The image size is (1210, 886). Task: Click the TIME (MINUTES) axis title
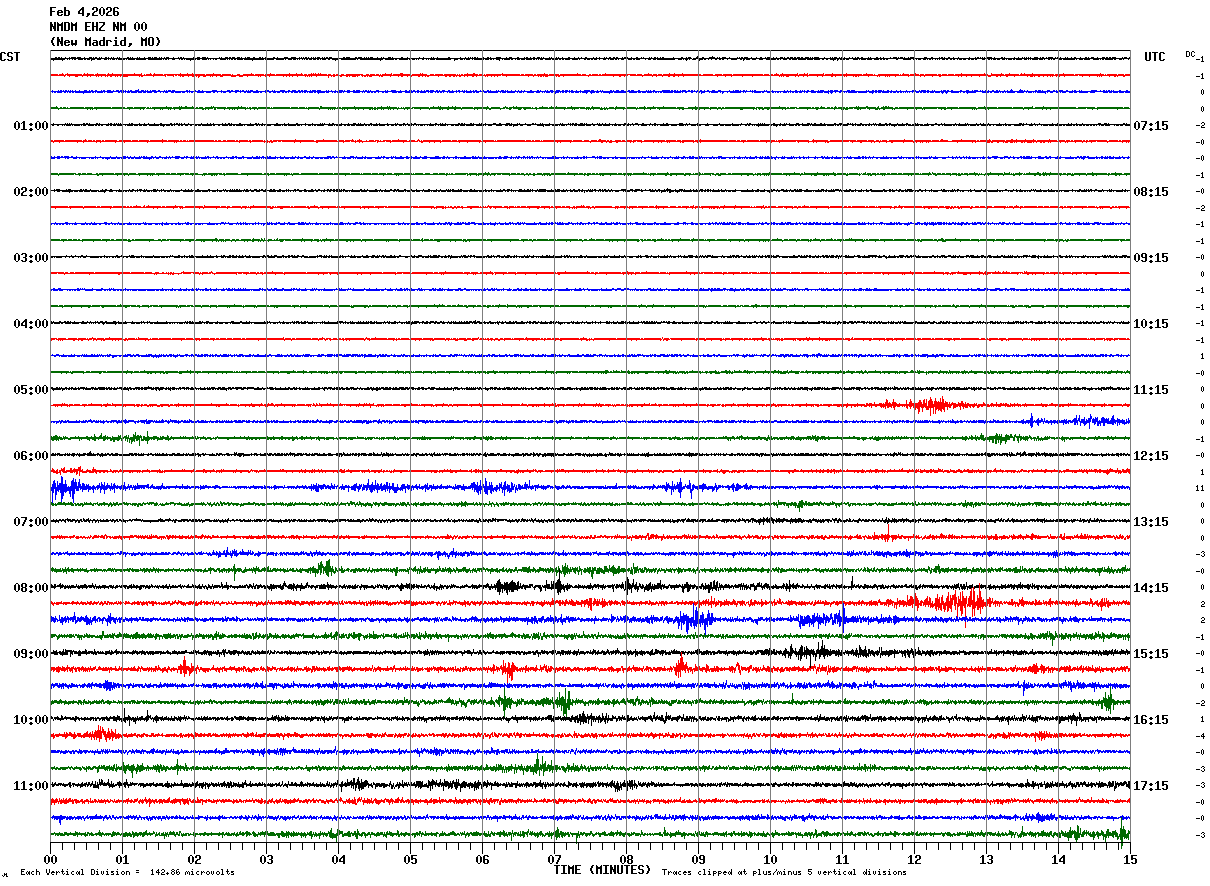(602, 870)
